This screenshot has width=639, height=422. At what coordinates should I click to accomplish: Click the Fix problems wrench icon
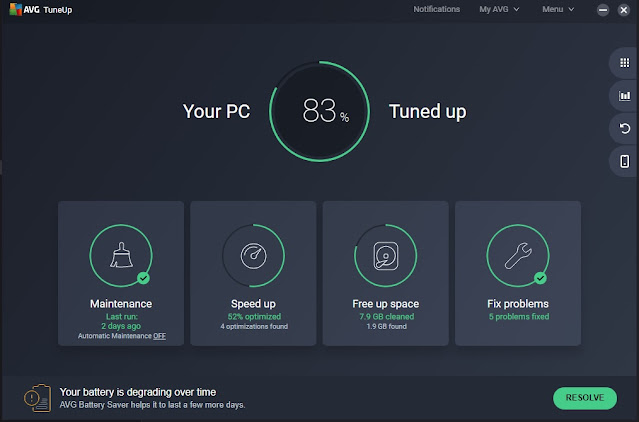[x=518, y=256]
